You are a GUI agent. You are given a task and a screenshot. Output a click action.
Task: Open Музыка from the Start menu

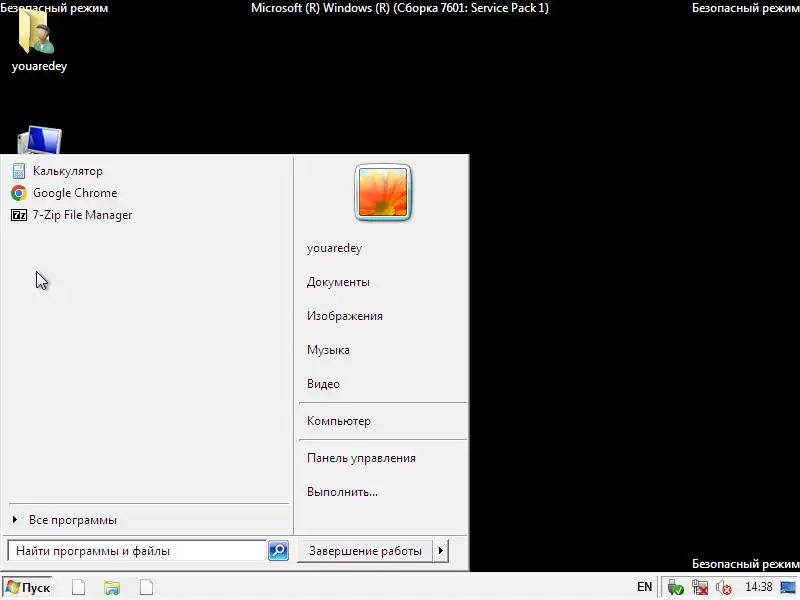(328, 350)
